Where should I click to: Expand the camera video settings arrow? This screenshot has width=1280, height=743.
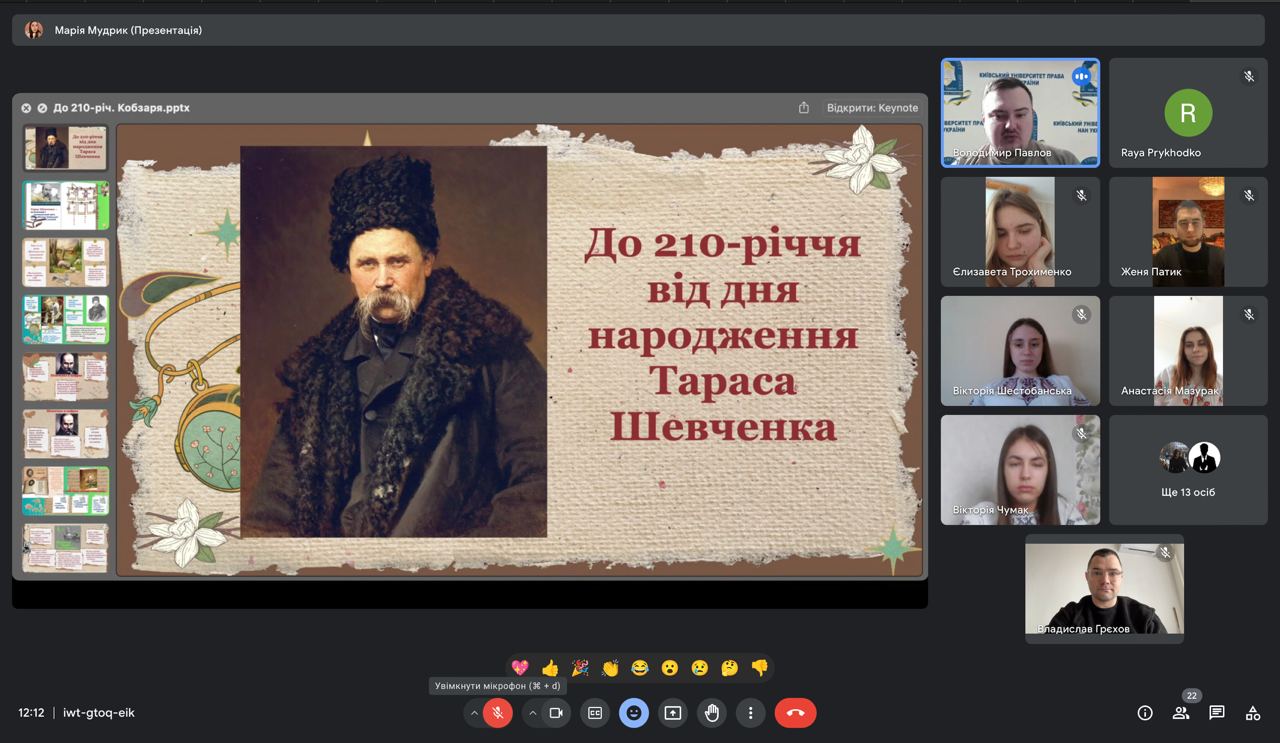532,713
